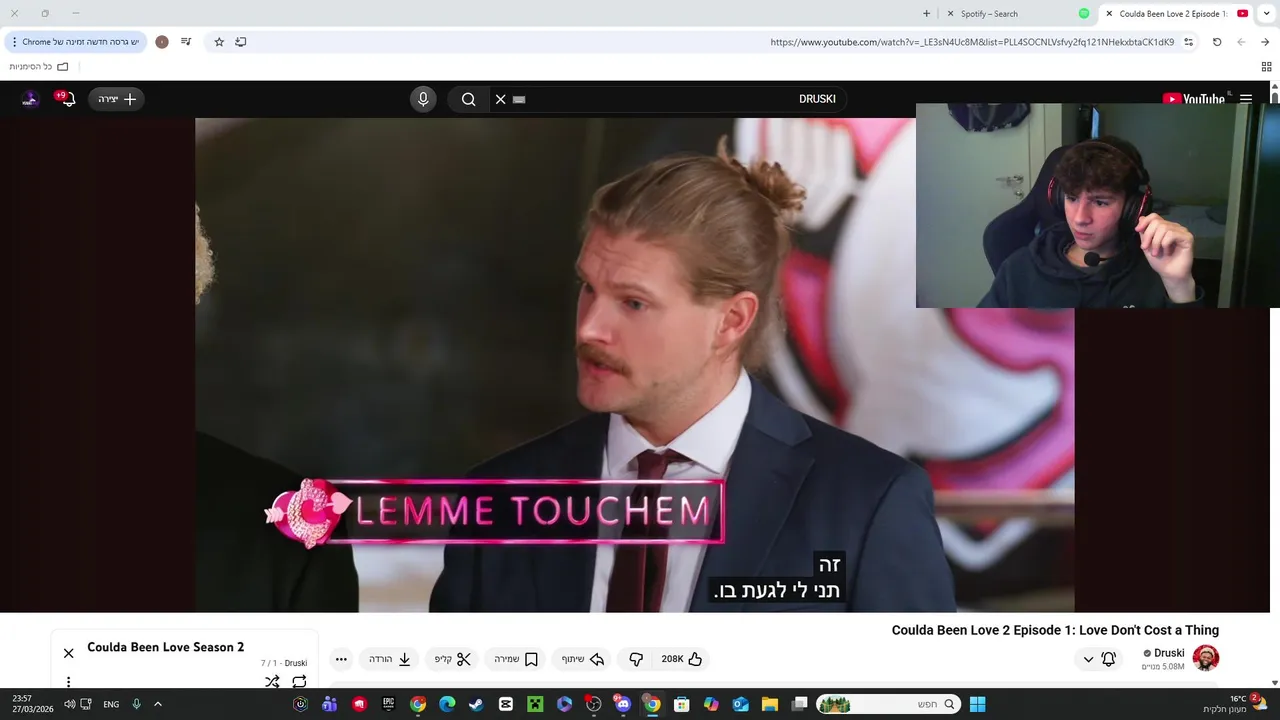
Task: Toggle playlist loop
Action: tap(299, 682)
